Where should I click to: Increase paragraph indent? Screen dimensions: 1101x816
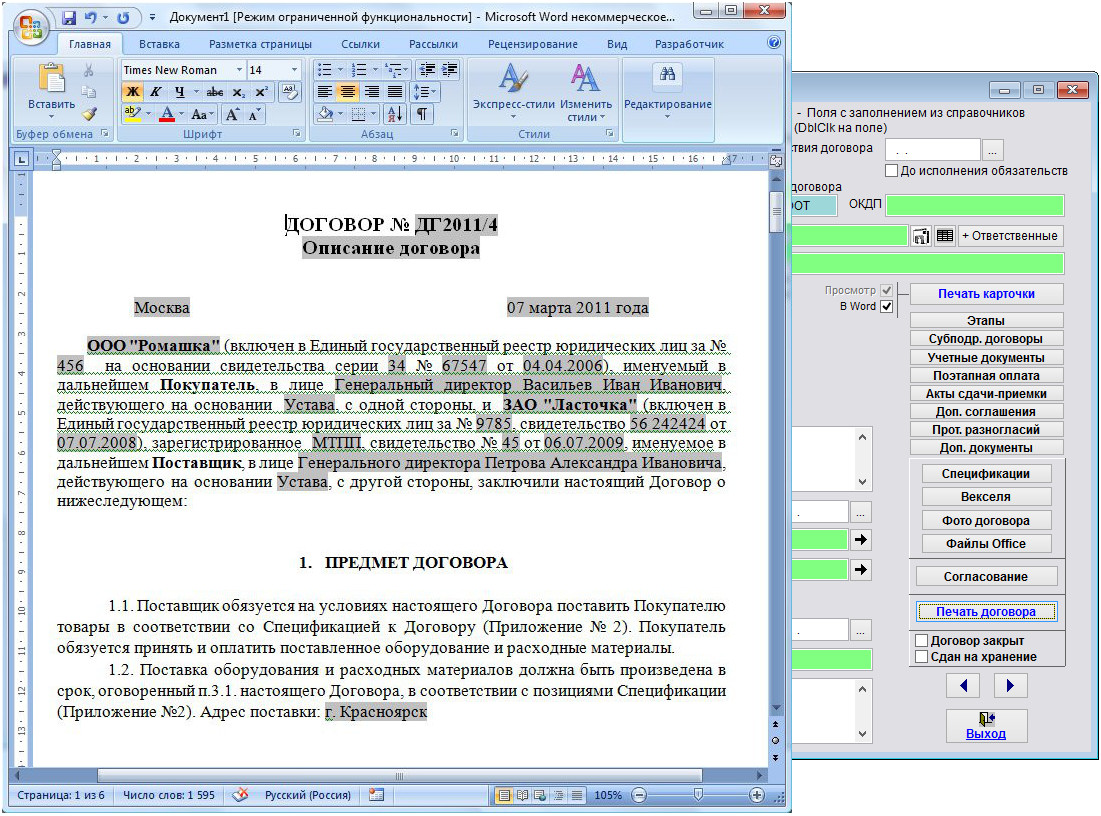(x=449, y=70)
